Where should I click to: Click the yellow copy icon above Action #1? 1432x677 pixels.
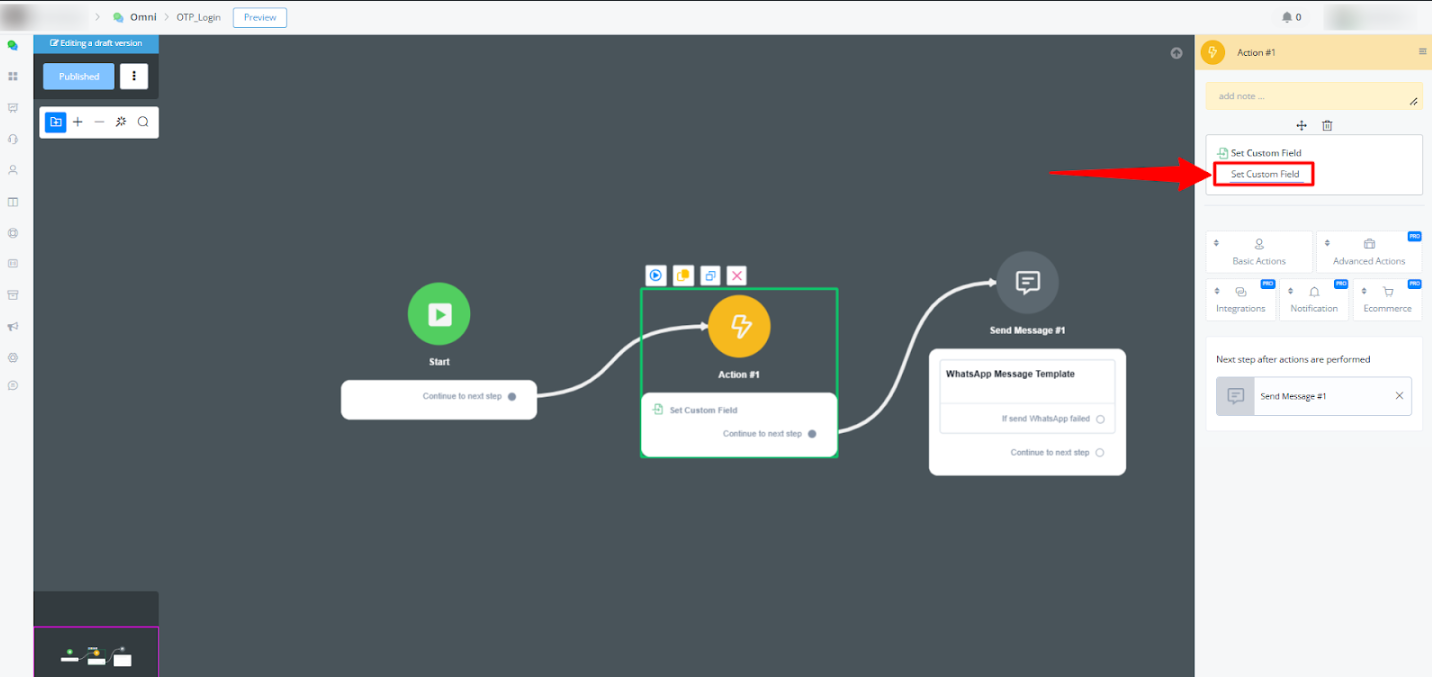pos(683,275)
